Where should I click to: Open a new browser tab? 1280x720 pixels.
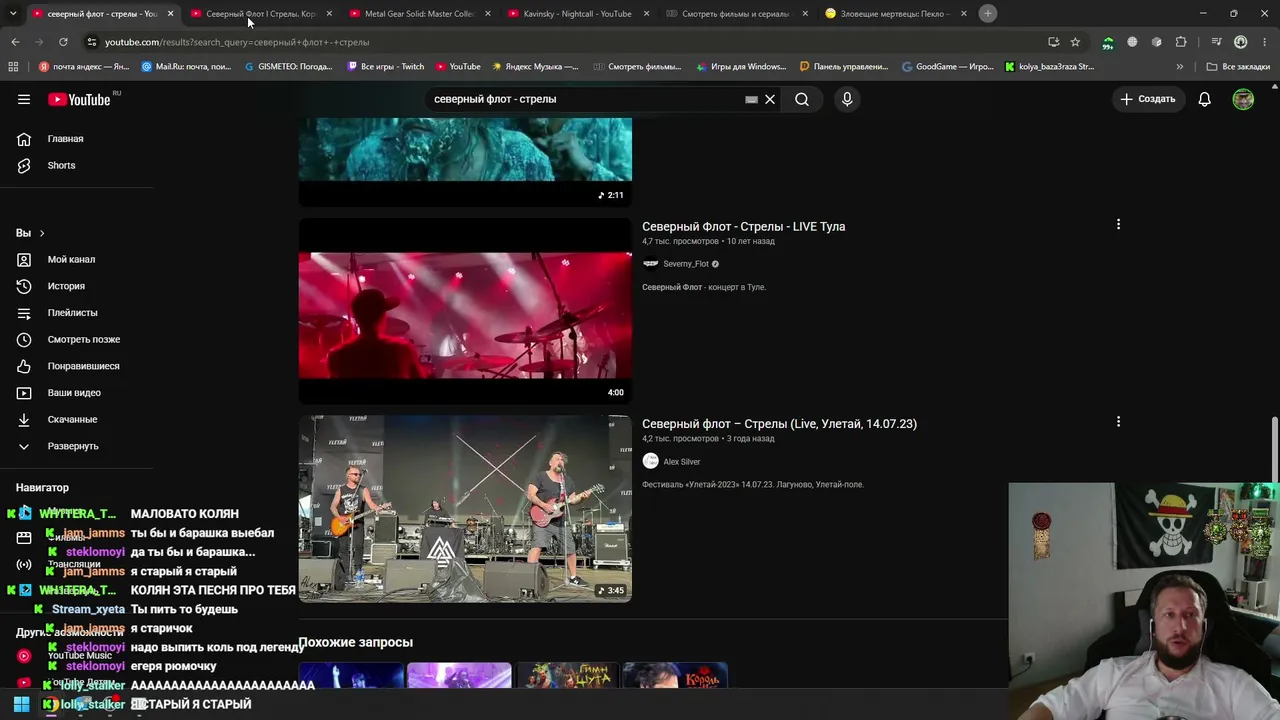(988, 13)
